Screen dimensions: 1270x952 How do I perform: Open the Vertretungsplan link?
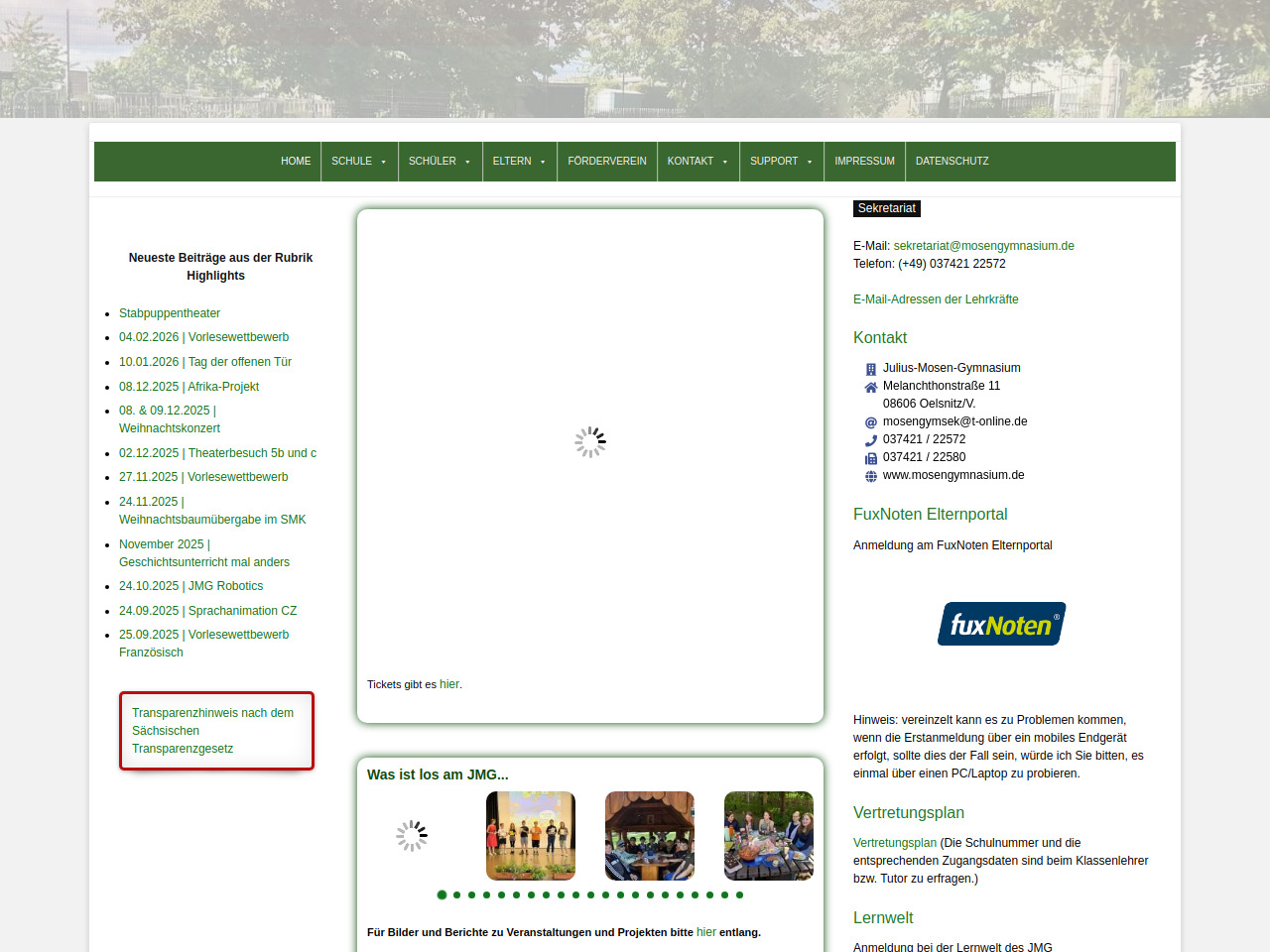[x=894, y=843]
